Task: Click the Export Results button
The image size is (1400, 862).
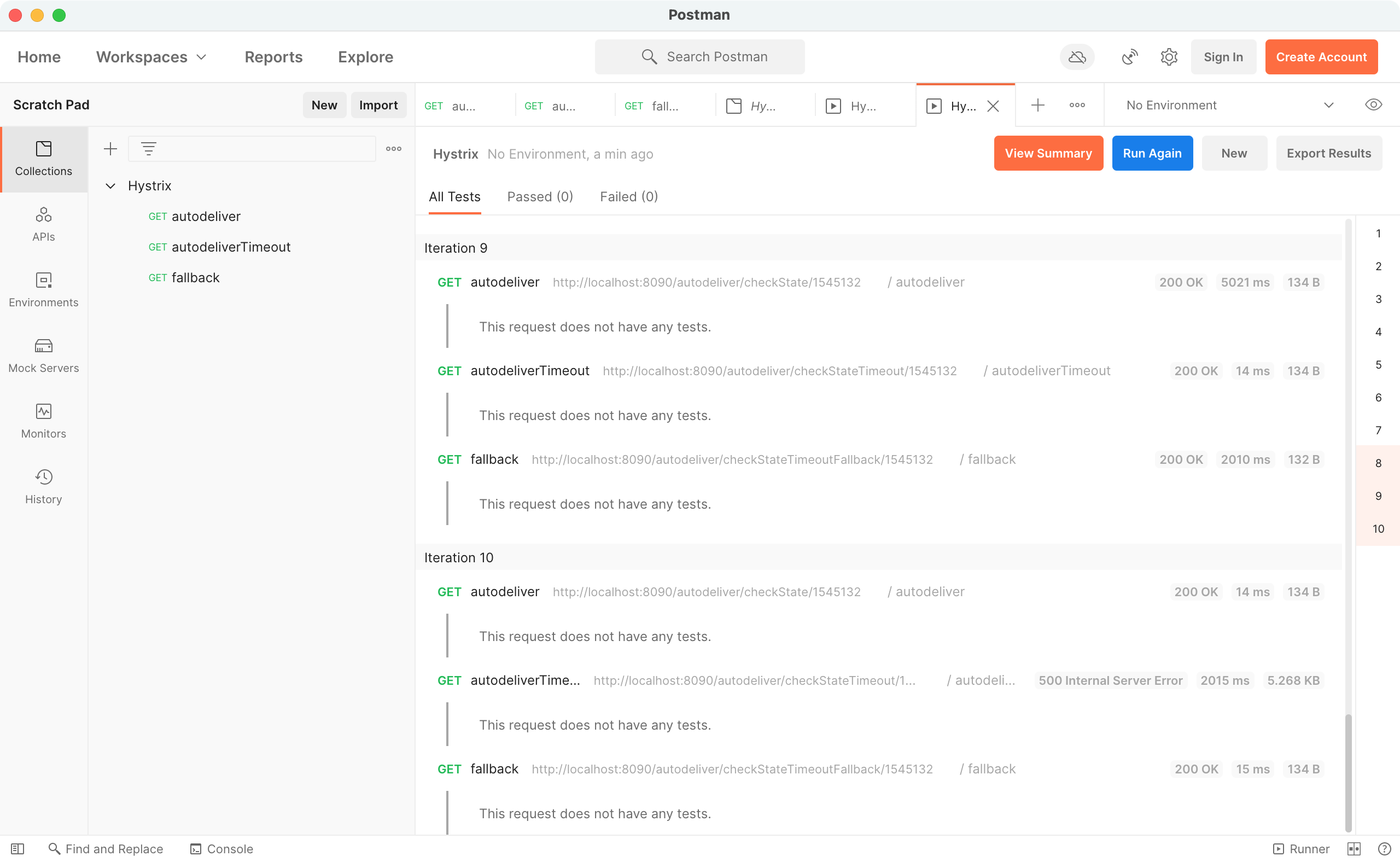Action: 1328,153
